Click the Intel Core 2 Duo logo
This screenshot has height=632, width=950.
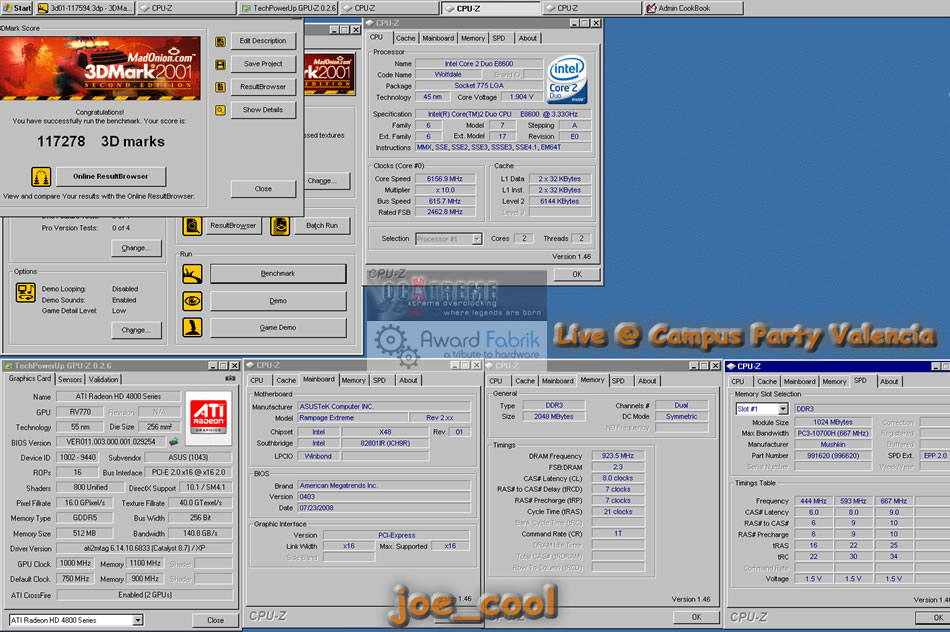[567, 81]
